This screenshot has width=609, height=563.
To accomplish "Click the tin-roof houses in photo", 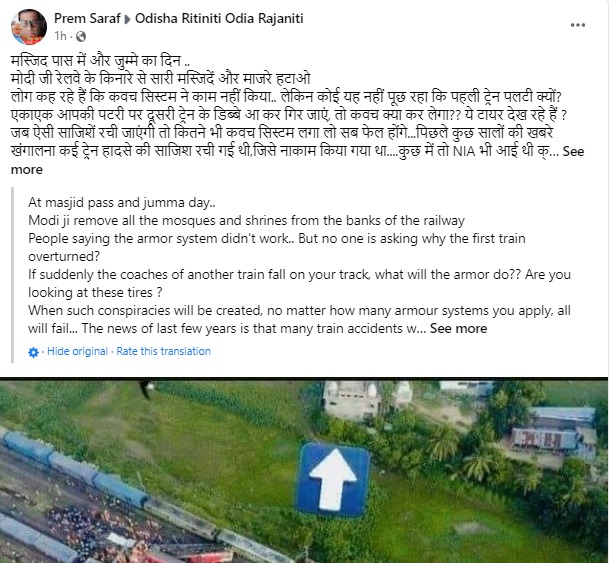I will [553, 431].
